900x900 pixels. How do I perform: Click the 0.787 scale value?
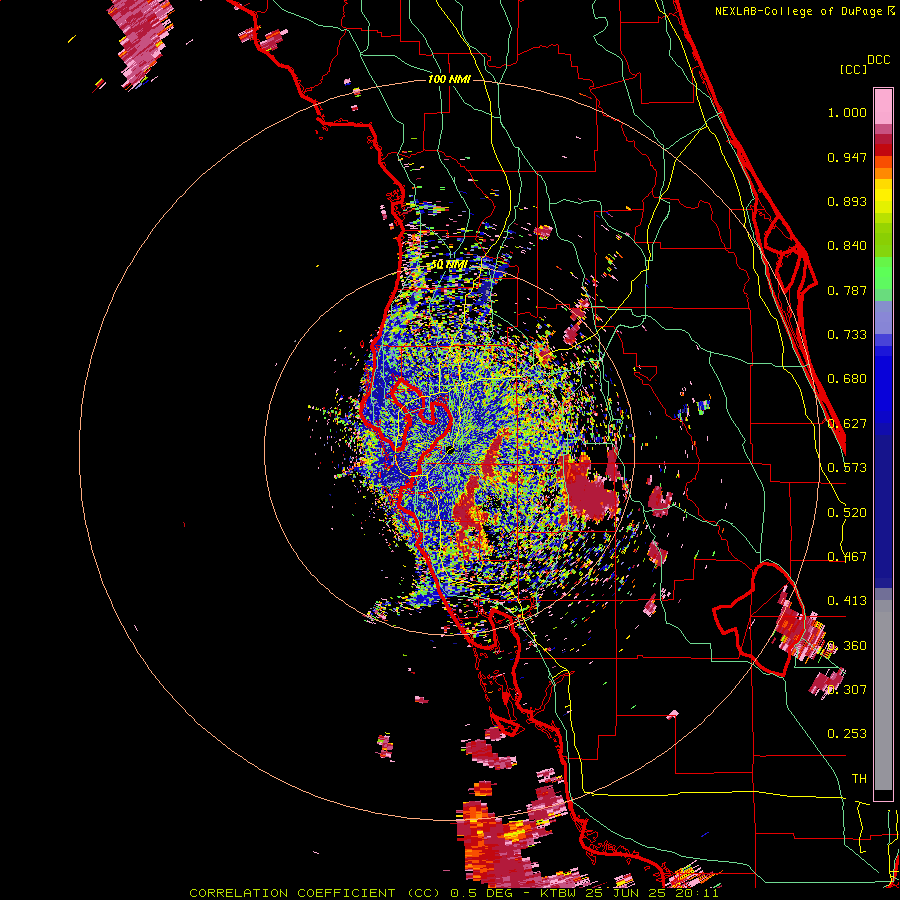[847, 290]
